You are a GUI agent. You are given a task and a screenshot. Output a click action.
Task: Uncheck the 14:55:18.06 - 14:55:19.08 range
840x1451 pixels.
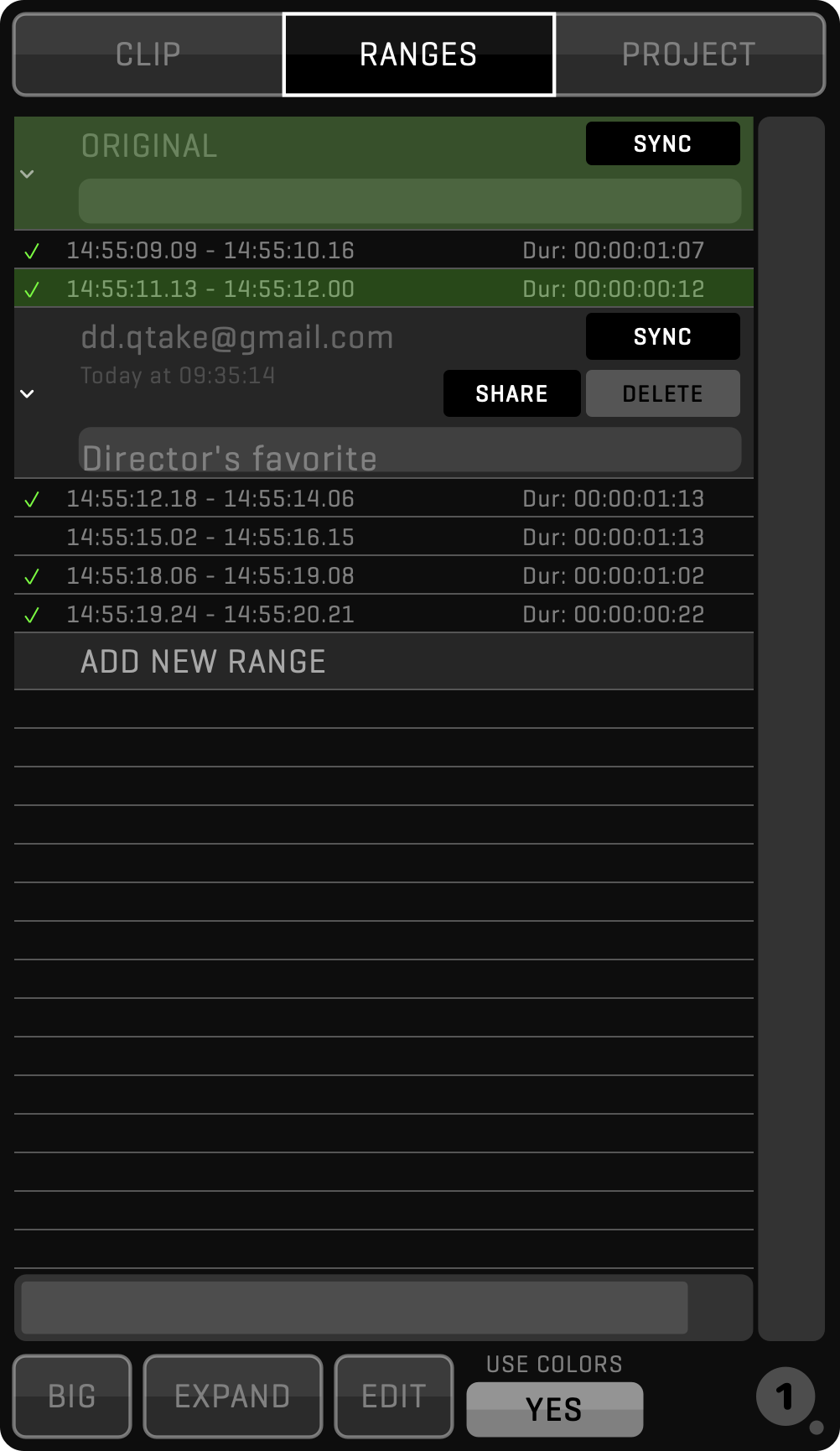coord(32,576)
